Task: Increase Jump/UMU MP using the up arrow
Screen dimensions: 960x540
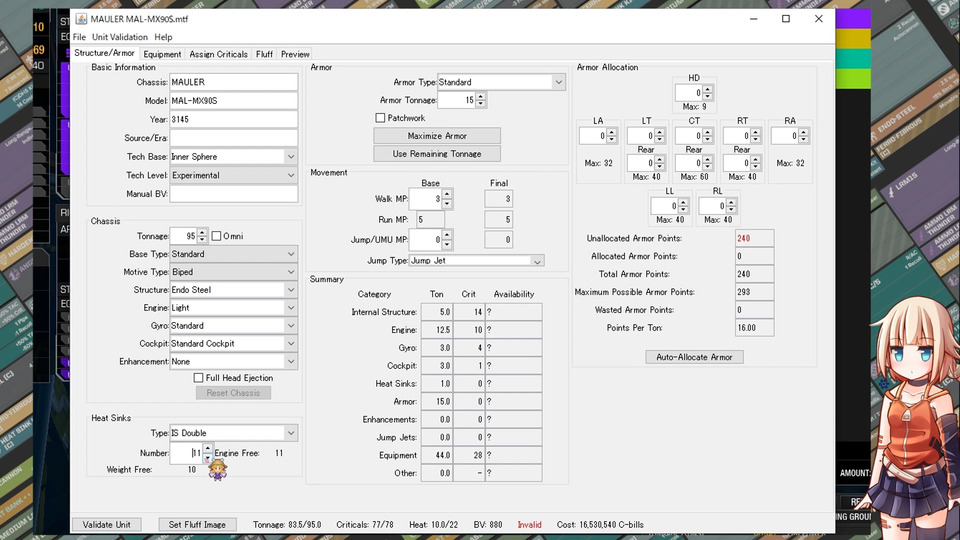Action: pos(447,236)
